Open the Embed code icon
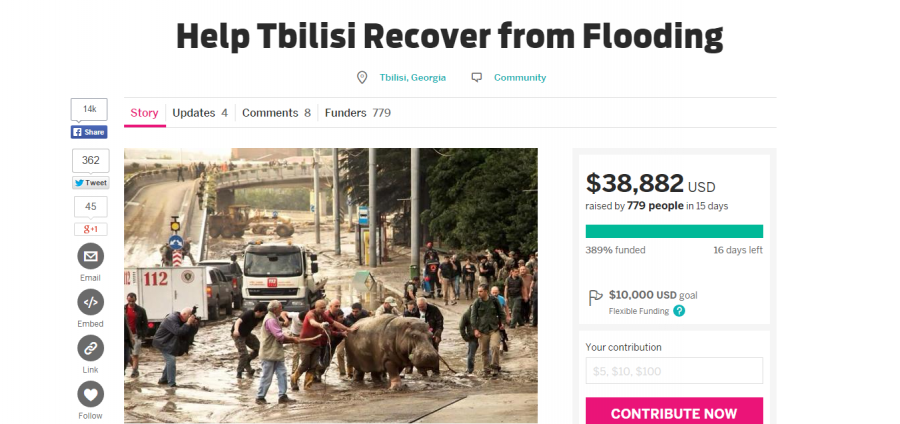The image size is (900, 424). click(91, 302)
